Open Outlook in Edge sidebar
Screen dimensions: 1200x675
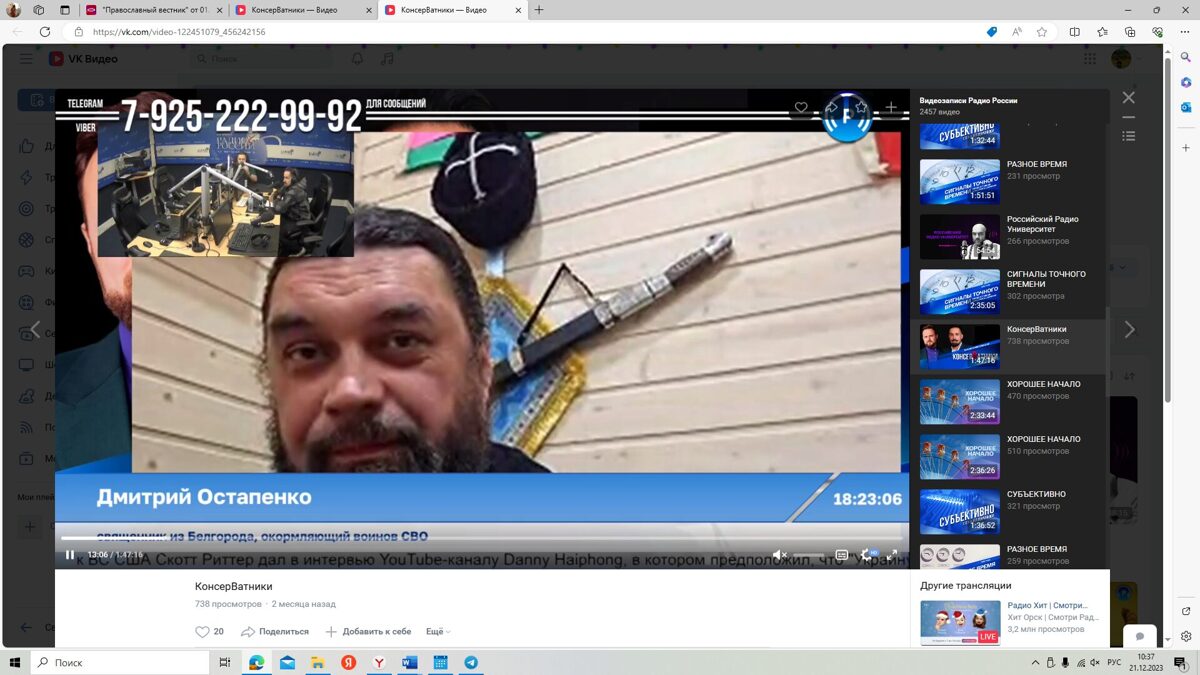(1186, 107)
